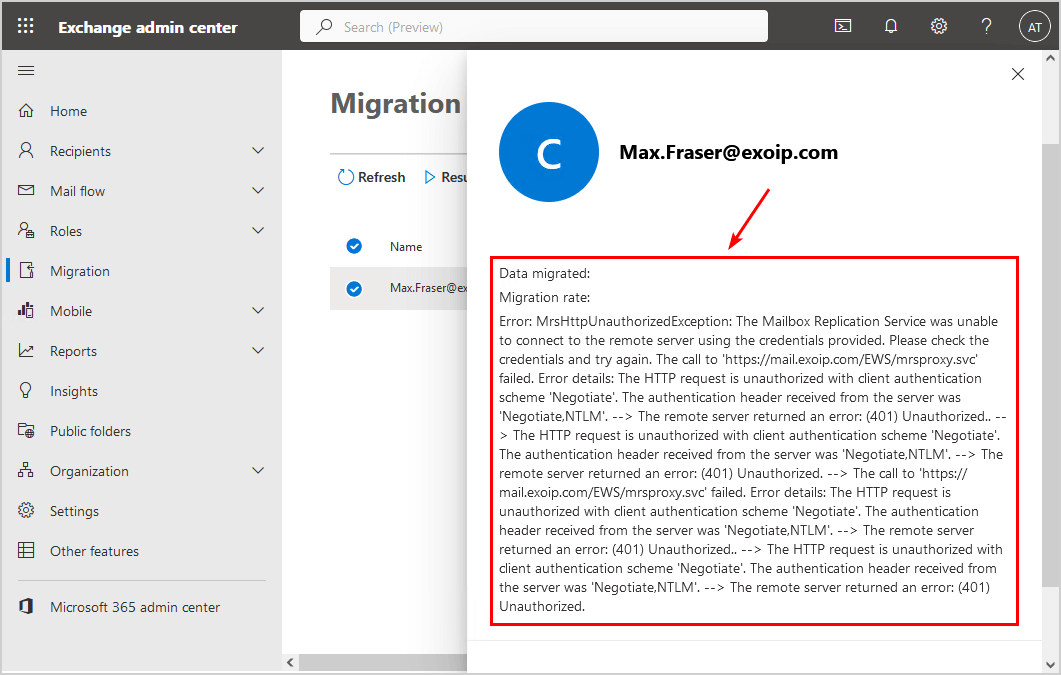Click the vertical scrollbar up arrow
Screen dimensions: 1061x675
pyautogui.click(x=1050, y=59)
